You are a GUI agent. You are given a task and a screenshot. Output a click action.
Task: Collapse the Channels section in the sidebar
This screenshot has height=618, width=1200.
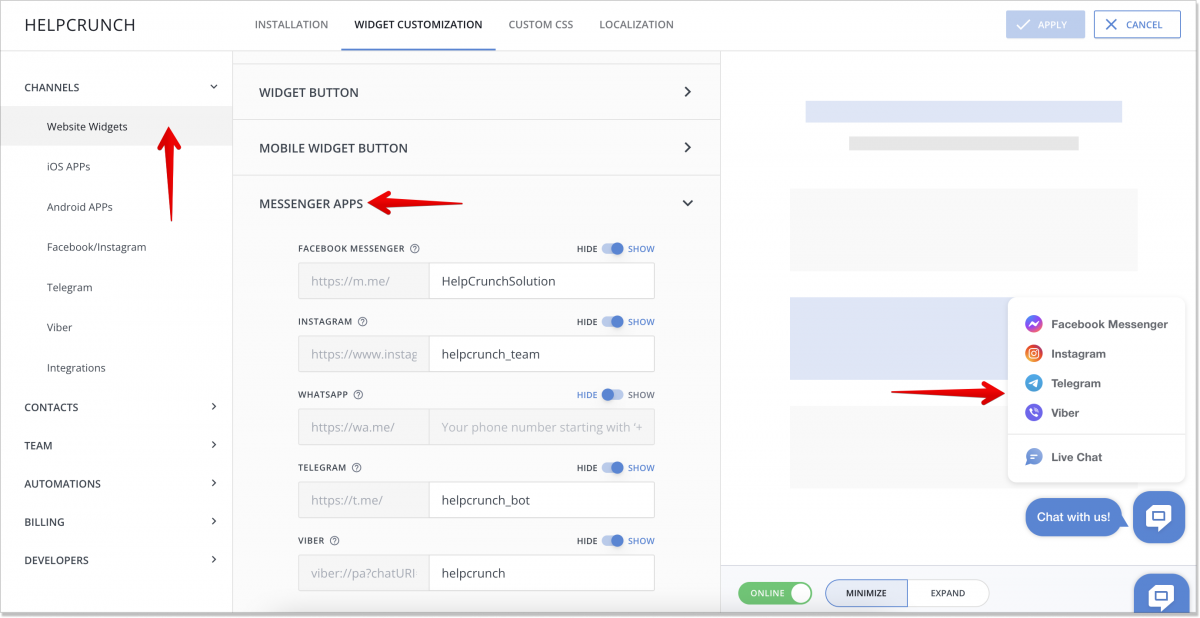click(x=214, y=87)
